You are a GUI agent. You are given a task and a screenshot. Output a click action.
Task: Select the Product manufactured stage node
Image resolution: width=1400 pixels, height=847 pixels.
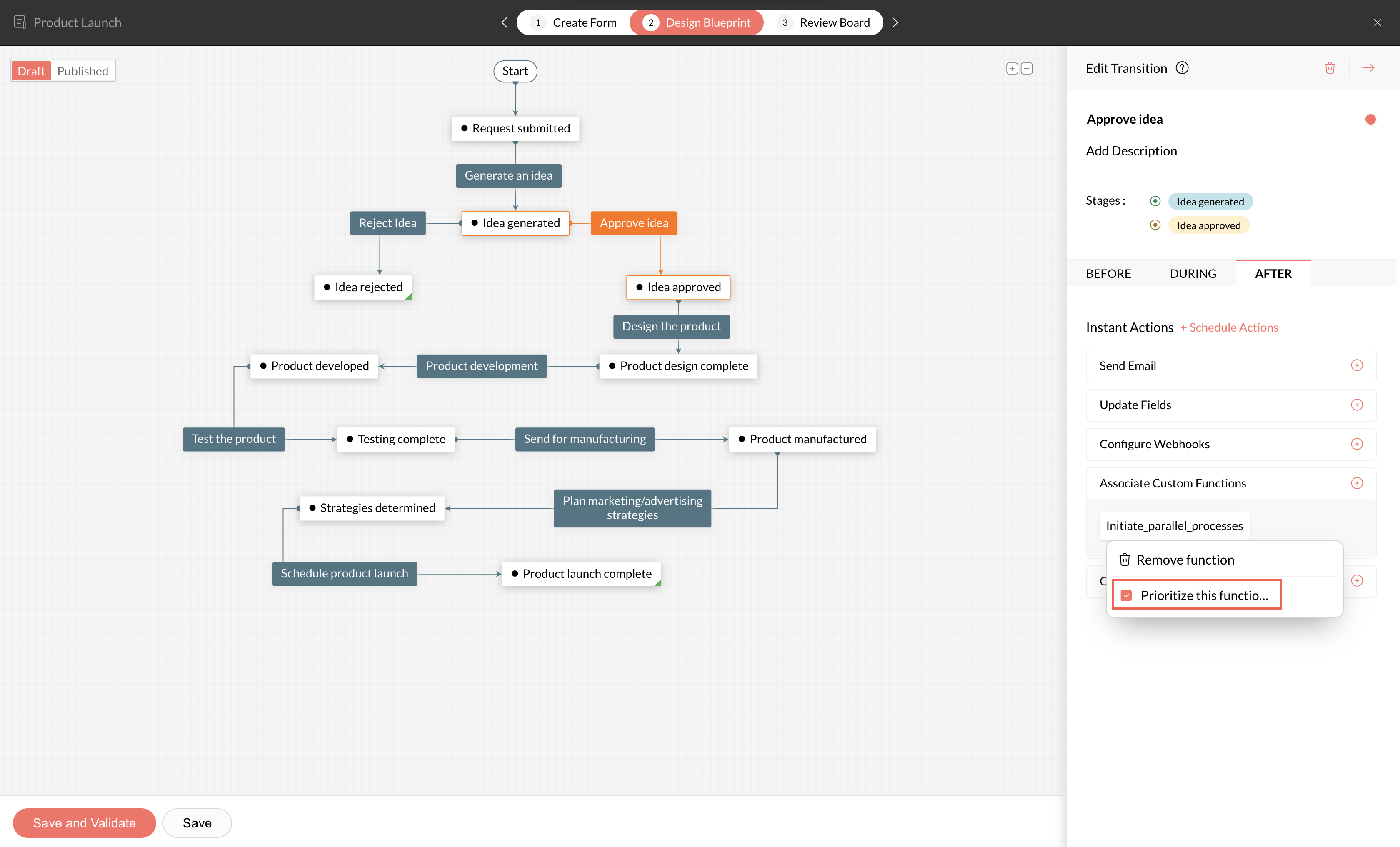pyautogui.click(x=802, y=439)
